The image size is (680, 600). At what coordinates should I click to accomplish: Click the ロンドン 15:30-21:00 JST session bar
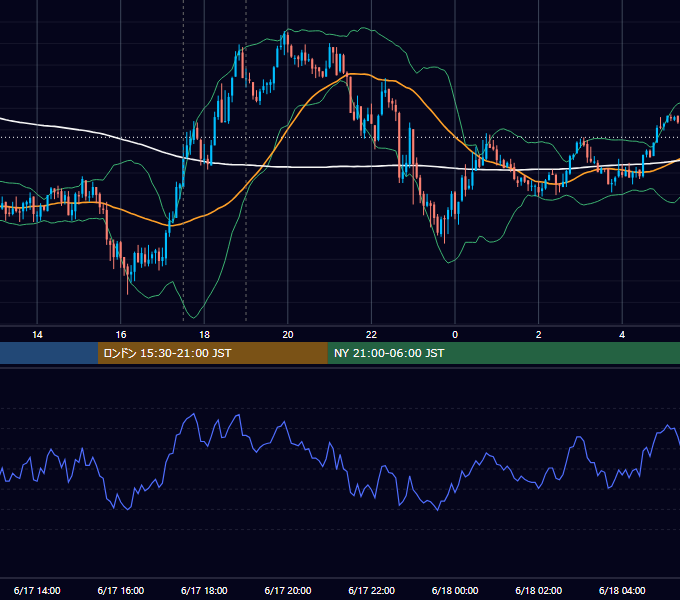pos(212,353)
